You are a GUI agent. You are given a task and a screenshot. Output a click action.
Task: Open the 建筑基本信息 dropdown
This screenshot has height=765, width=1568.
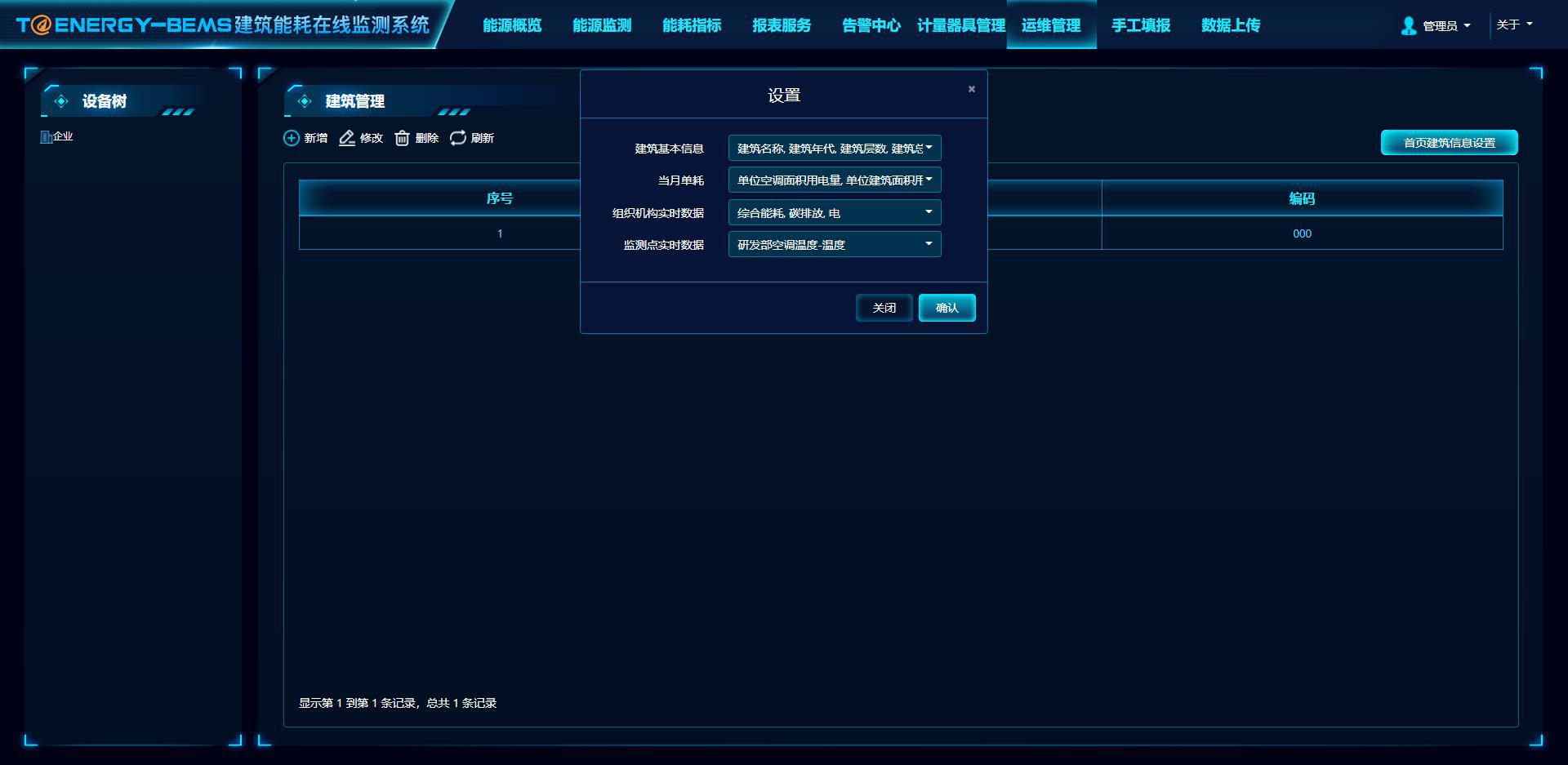click(834, 148)
